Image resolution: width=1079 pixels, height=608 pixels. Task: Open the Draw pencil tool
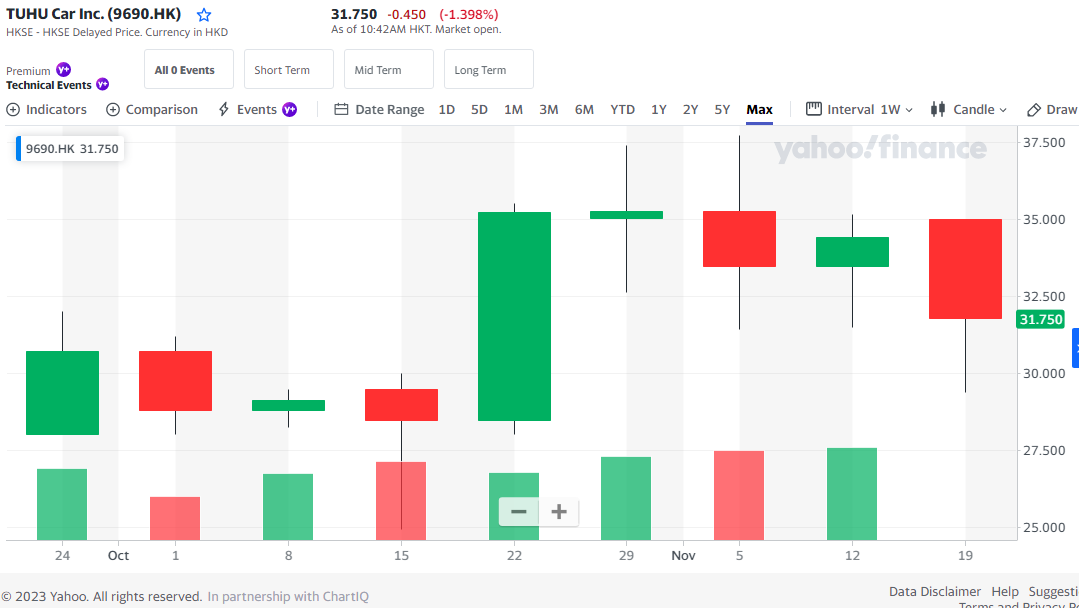(x=1051, y=109)
